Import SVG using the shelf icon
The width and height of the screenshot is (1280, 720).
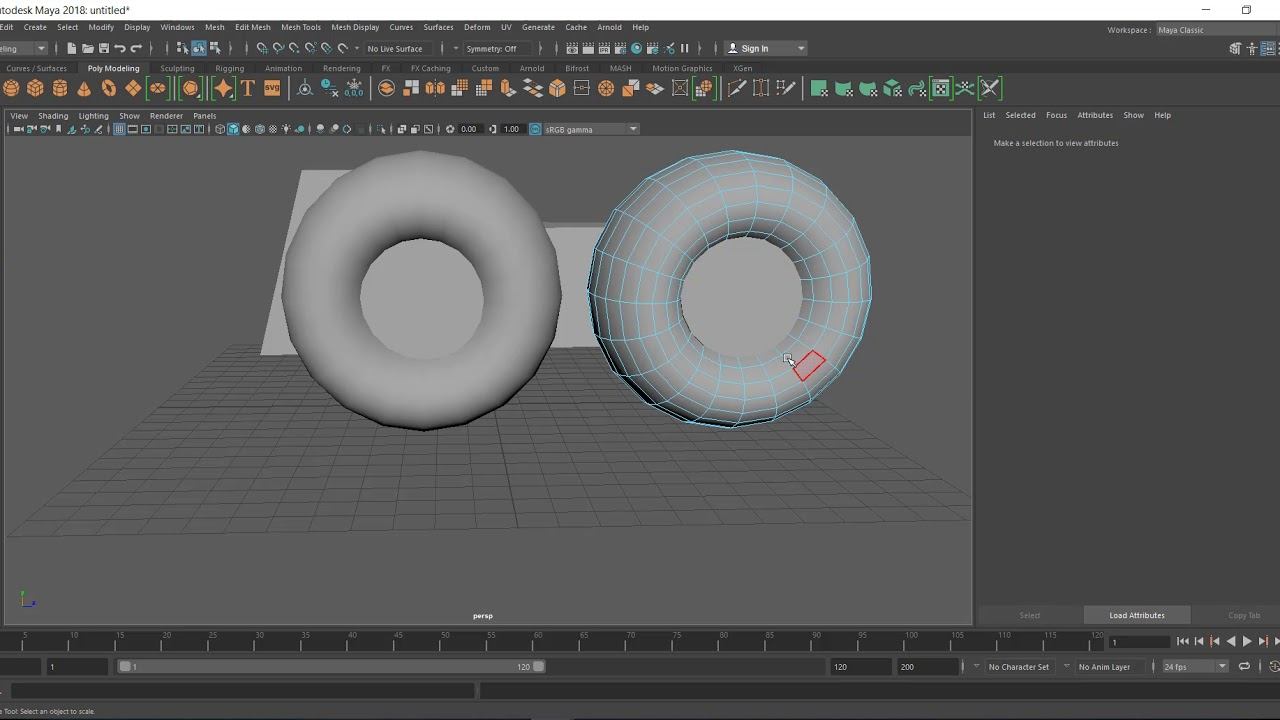tap(272, 88)
